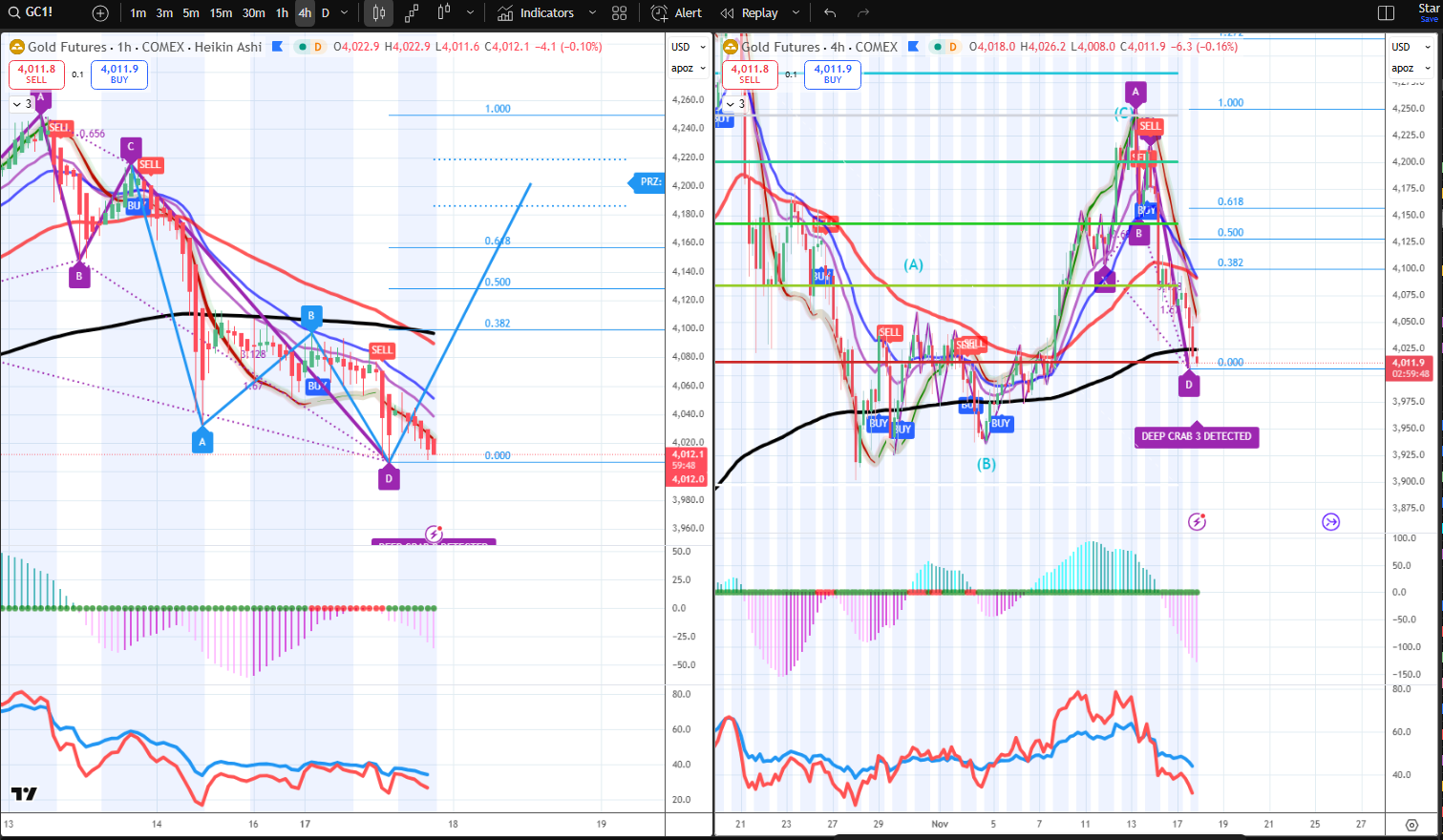Click the add symbol plus icon
1443x840 pixels.
[100, 13]
